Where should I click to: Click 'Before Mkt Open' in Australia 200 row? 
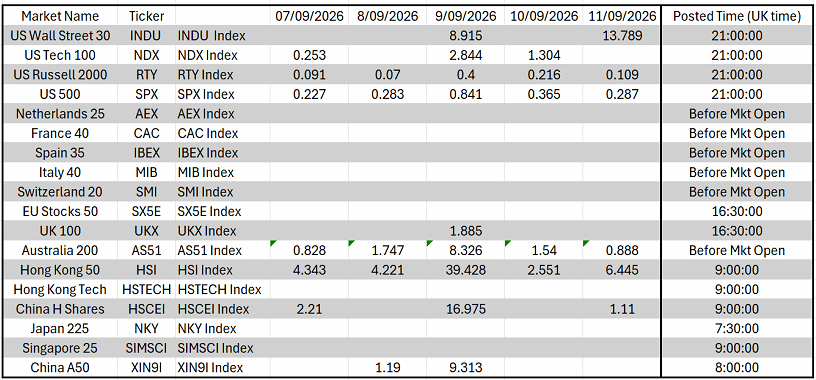point(736,250)
